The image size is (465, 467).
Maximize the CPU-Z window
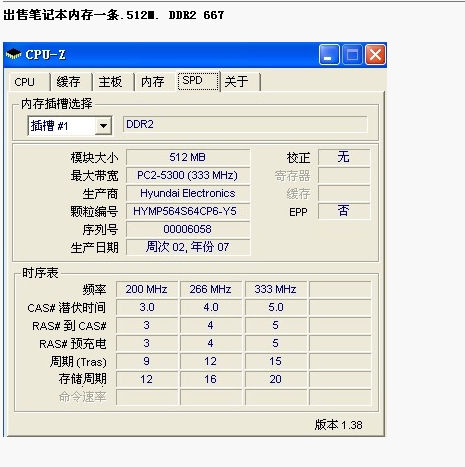(x=352, y=54)
